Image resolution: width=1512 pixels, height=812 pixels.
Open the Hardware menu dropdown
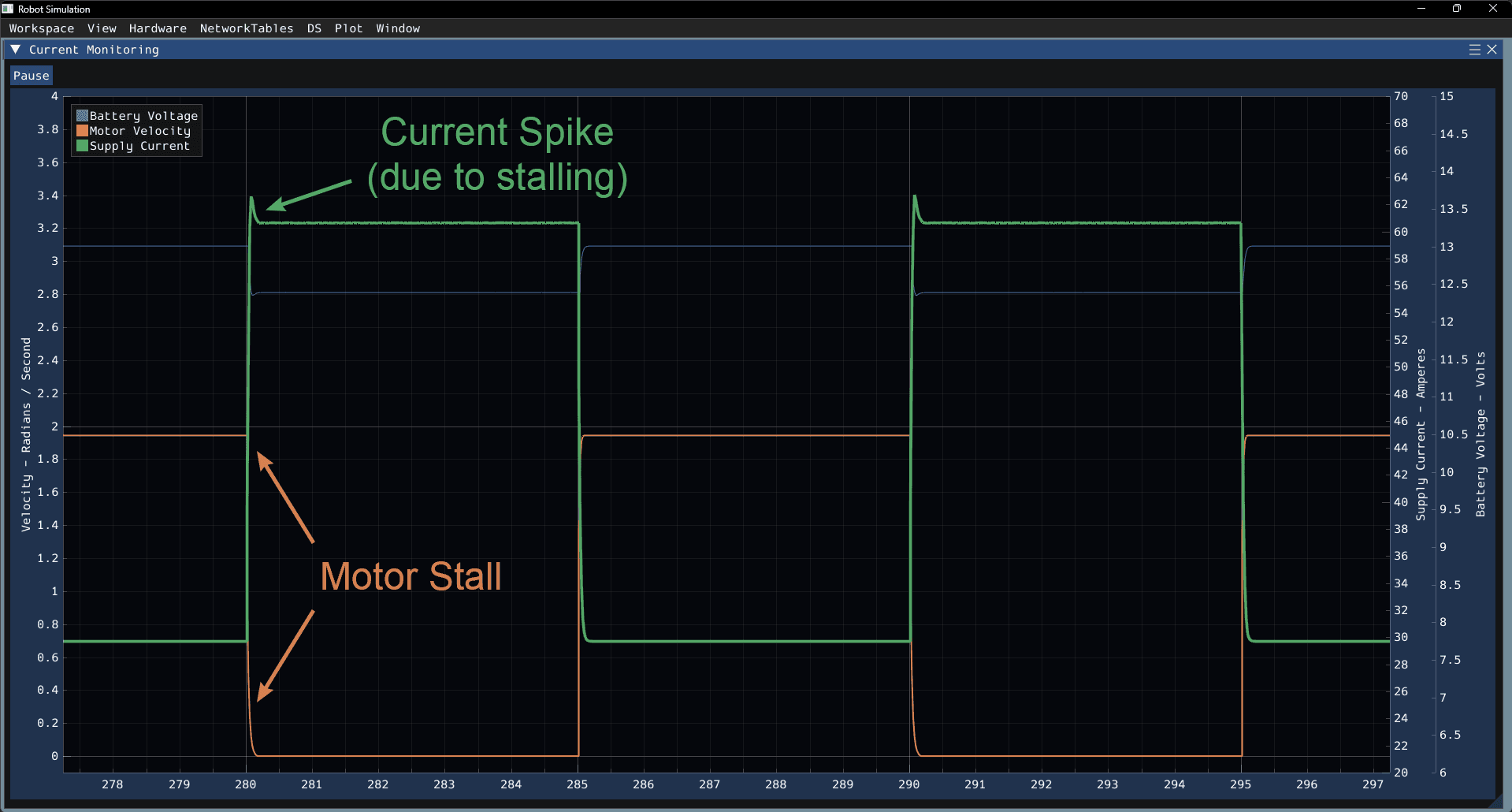click(x=157, y=28)
